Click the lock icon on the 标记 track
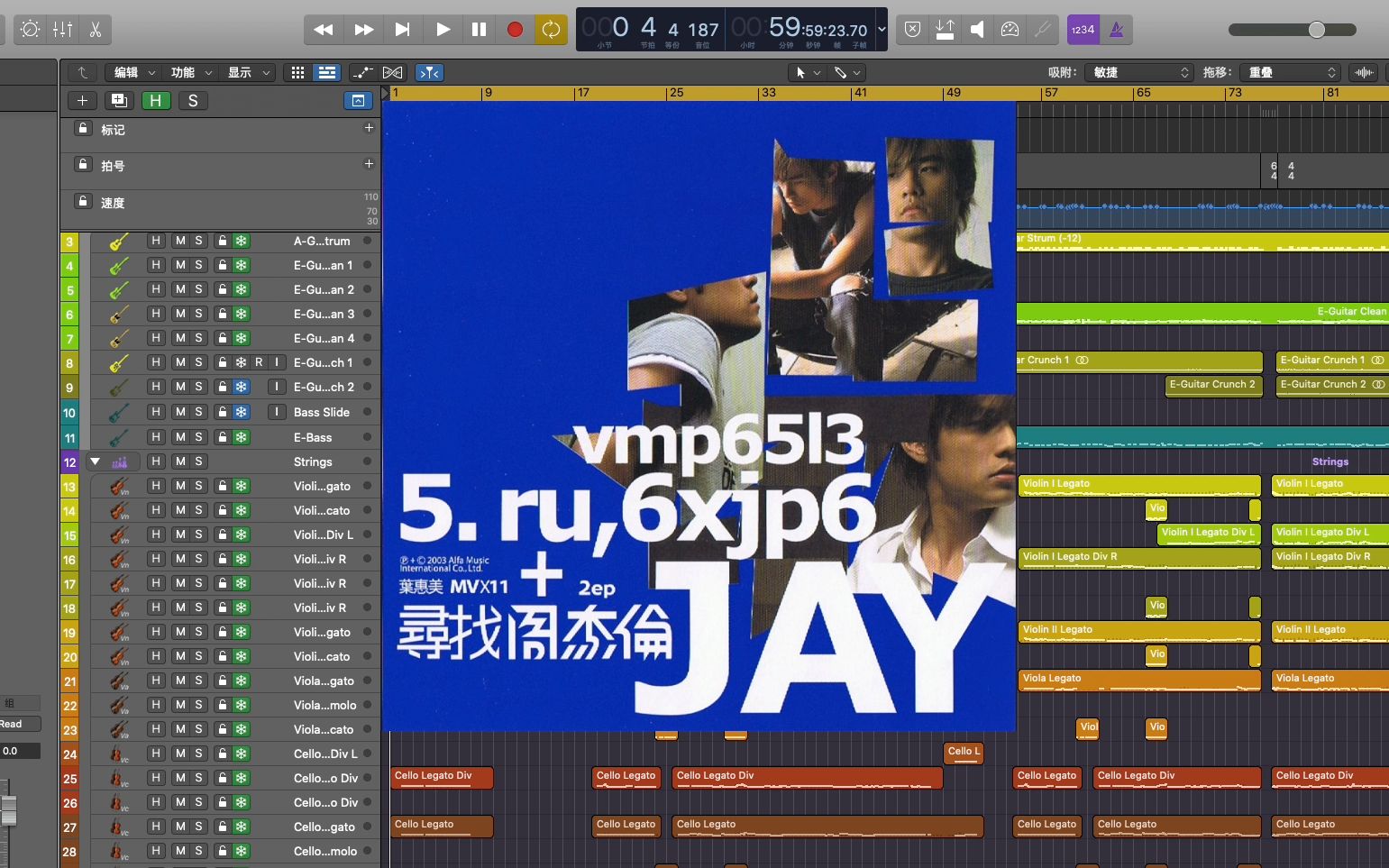Viewport: 1389px width, 868px height. (83, 129)
